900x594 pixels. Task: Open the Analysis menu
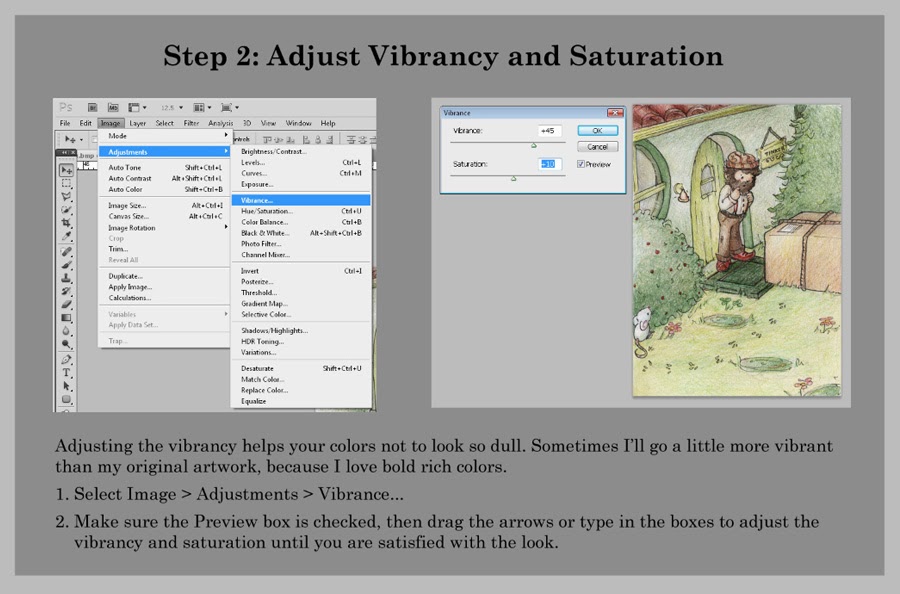pos(220,123)
